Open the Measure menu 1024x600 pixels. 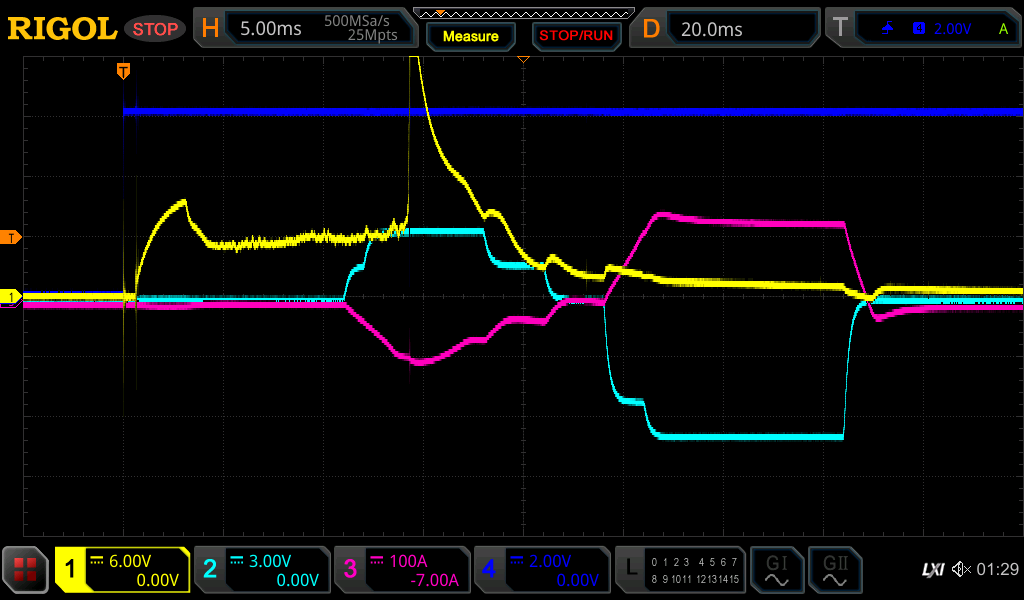click(x=470, y=36)
